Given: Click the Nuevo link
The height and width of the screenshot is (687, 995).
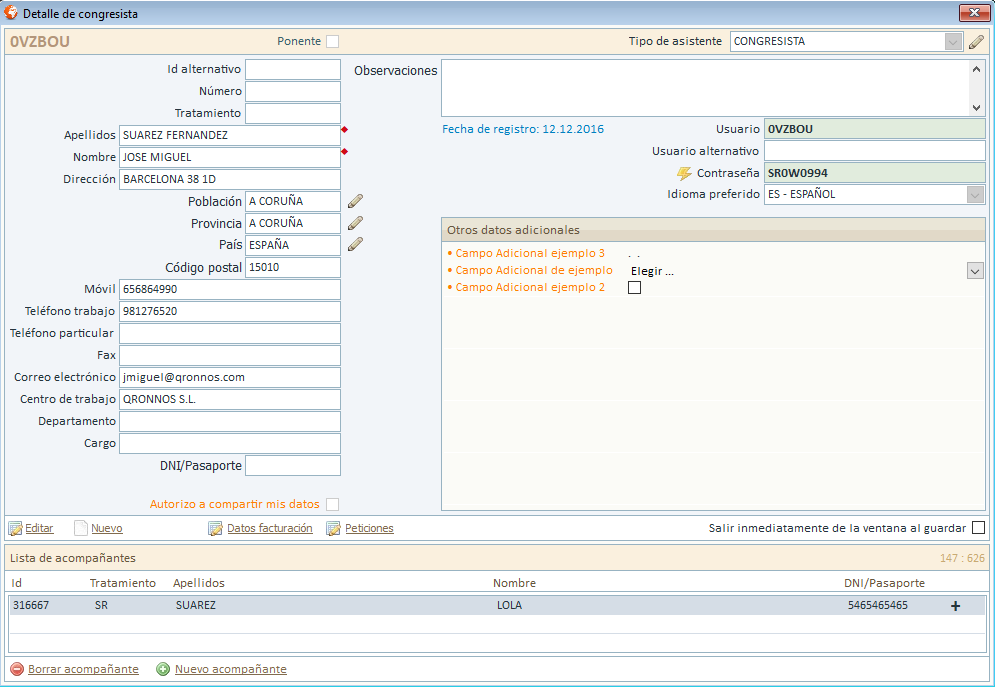Looking at the screenshot, I should point(107,528).
